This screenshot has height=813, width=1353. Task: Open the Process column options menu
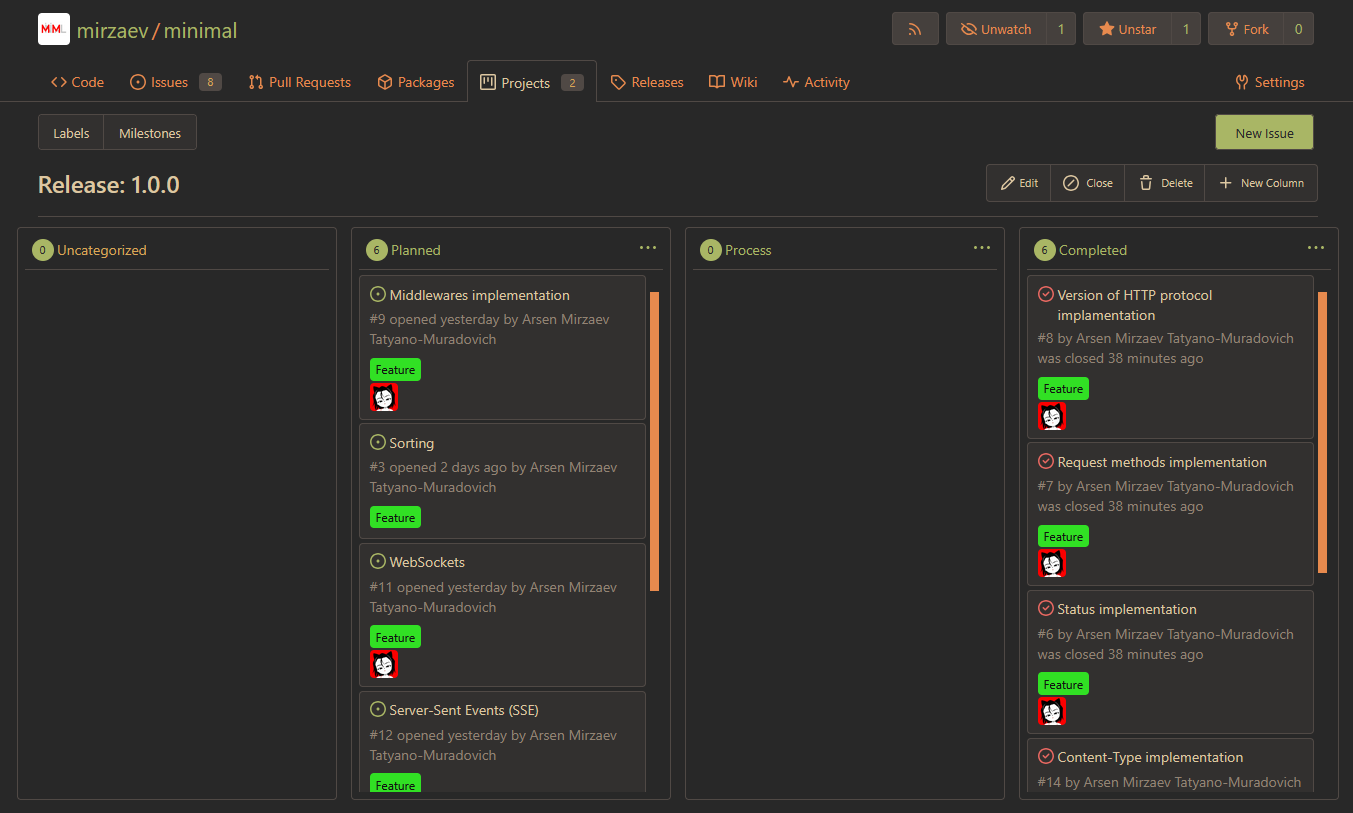(x=982, y=248)
